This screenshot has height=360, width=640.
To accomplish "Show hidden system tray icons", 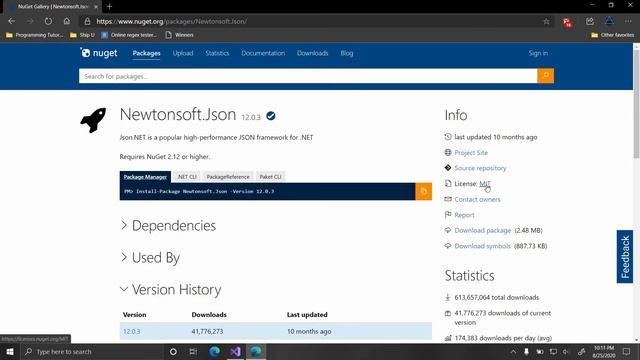I will click(x=513, y=351).
